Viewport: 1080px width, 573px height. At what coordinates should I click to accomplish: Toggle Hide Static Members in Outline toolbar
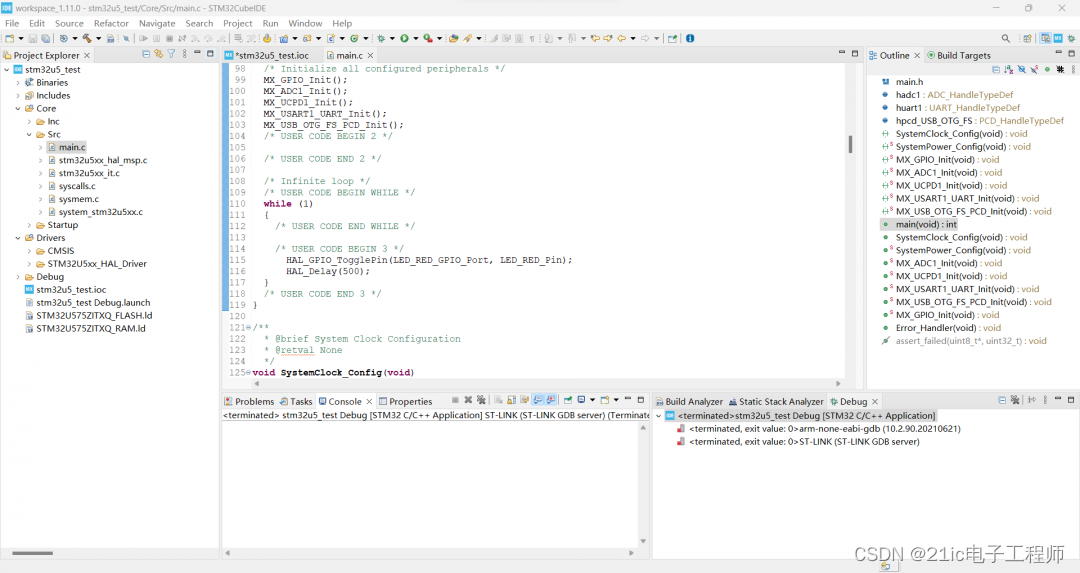1035,70
